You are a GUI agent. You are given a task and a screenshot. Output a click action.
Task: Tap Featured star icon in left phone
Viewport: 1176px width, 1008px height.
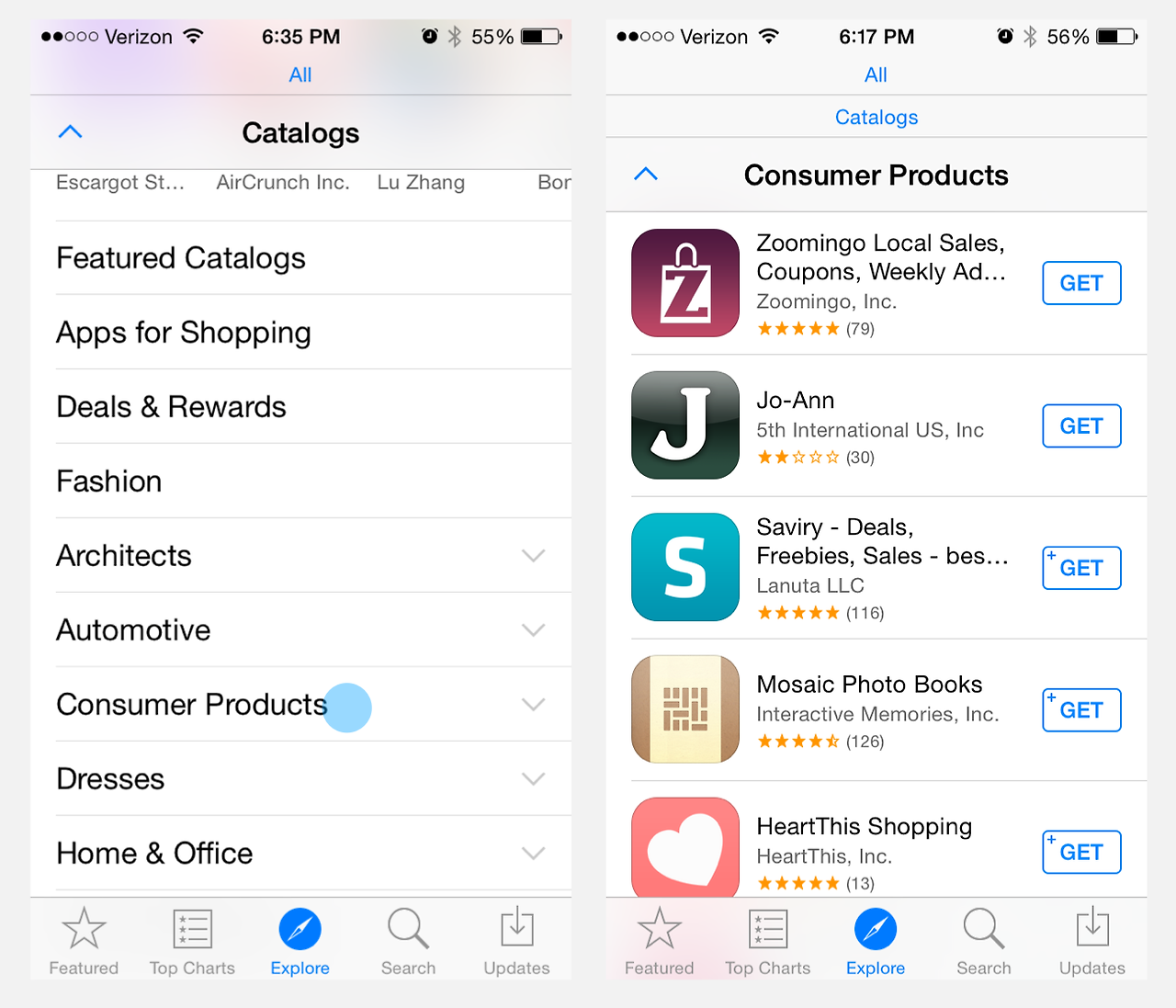point(84,928)
